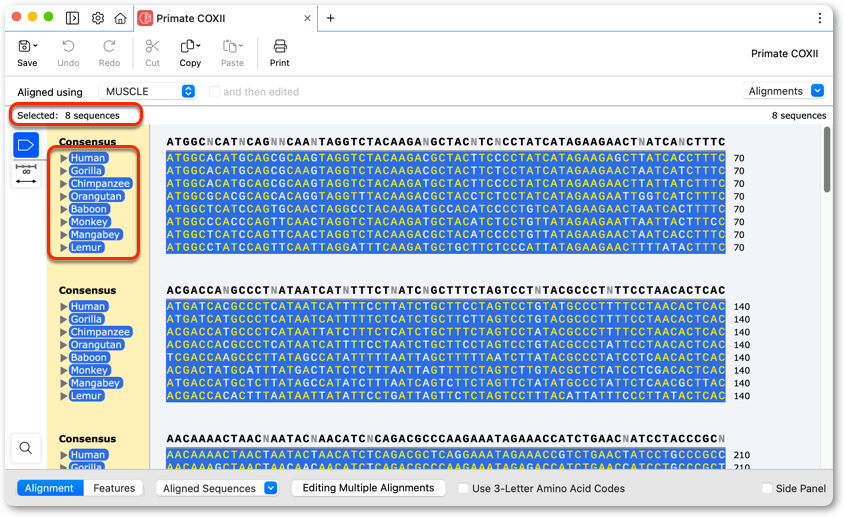Select Human label in second block
The height and width of the screenshot is (517, 844).
(88, 306)
